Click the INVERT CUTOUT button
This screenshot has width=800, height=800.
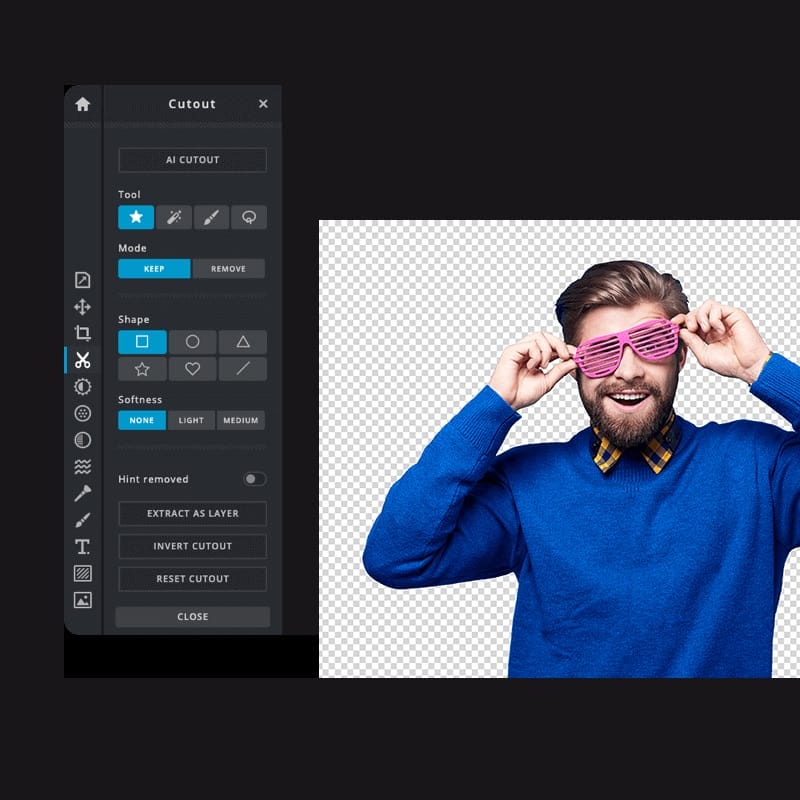(192, 546)
